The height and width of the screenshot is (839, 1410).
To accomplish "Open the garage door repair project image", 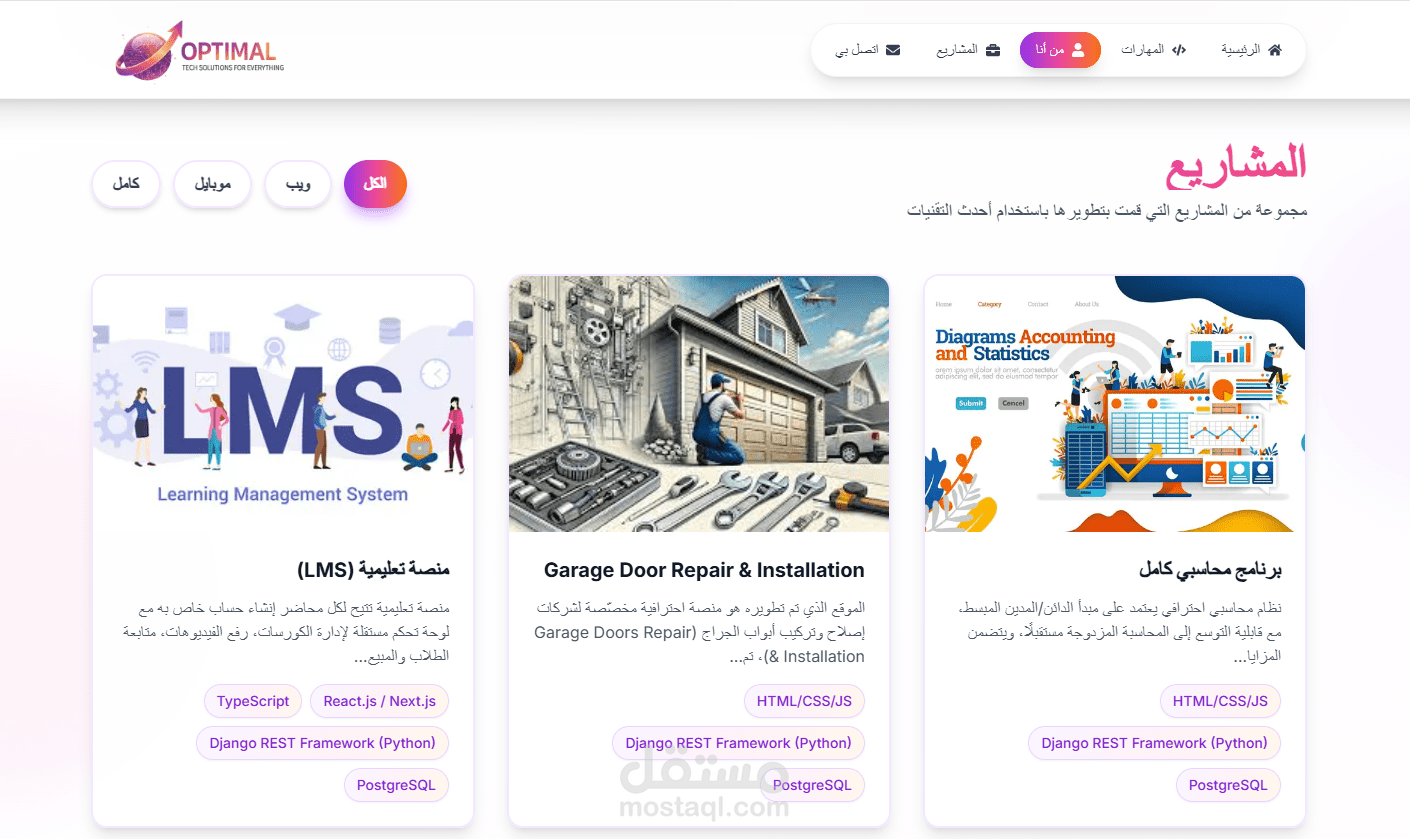I will coord(699,404).
